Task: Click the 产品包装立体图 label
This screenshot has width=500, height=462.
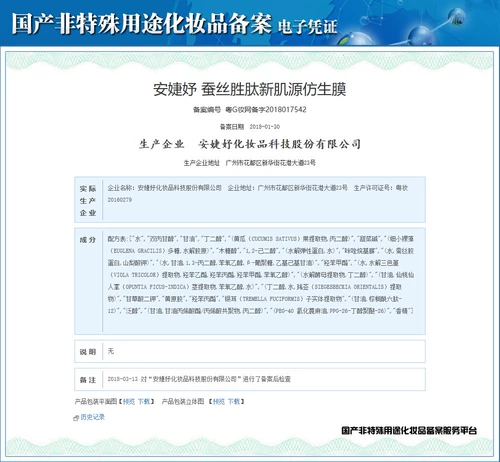Action: [183, 401]
